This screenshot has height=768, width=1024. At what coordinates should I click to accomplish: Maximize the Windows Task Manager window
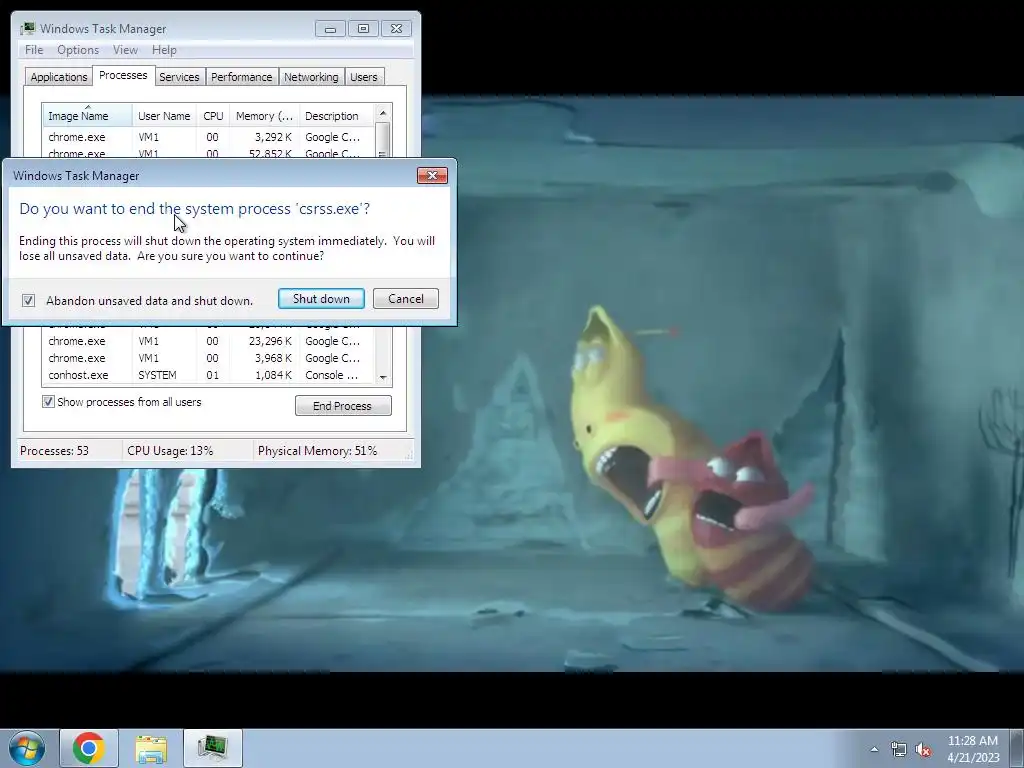[x=363, y=29]
